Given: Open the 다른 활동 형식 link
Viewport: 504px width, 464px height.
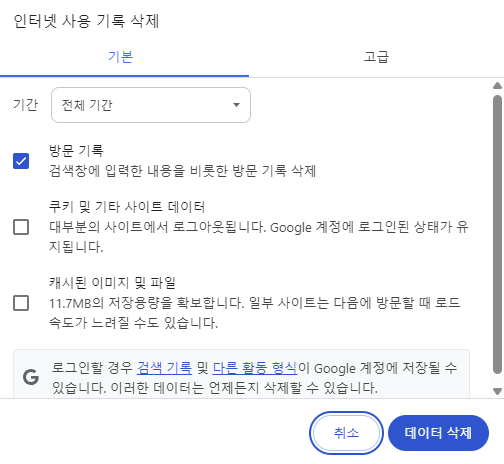Looking at the screenshot, I should click(x=255, y=368).
